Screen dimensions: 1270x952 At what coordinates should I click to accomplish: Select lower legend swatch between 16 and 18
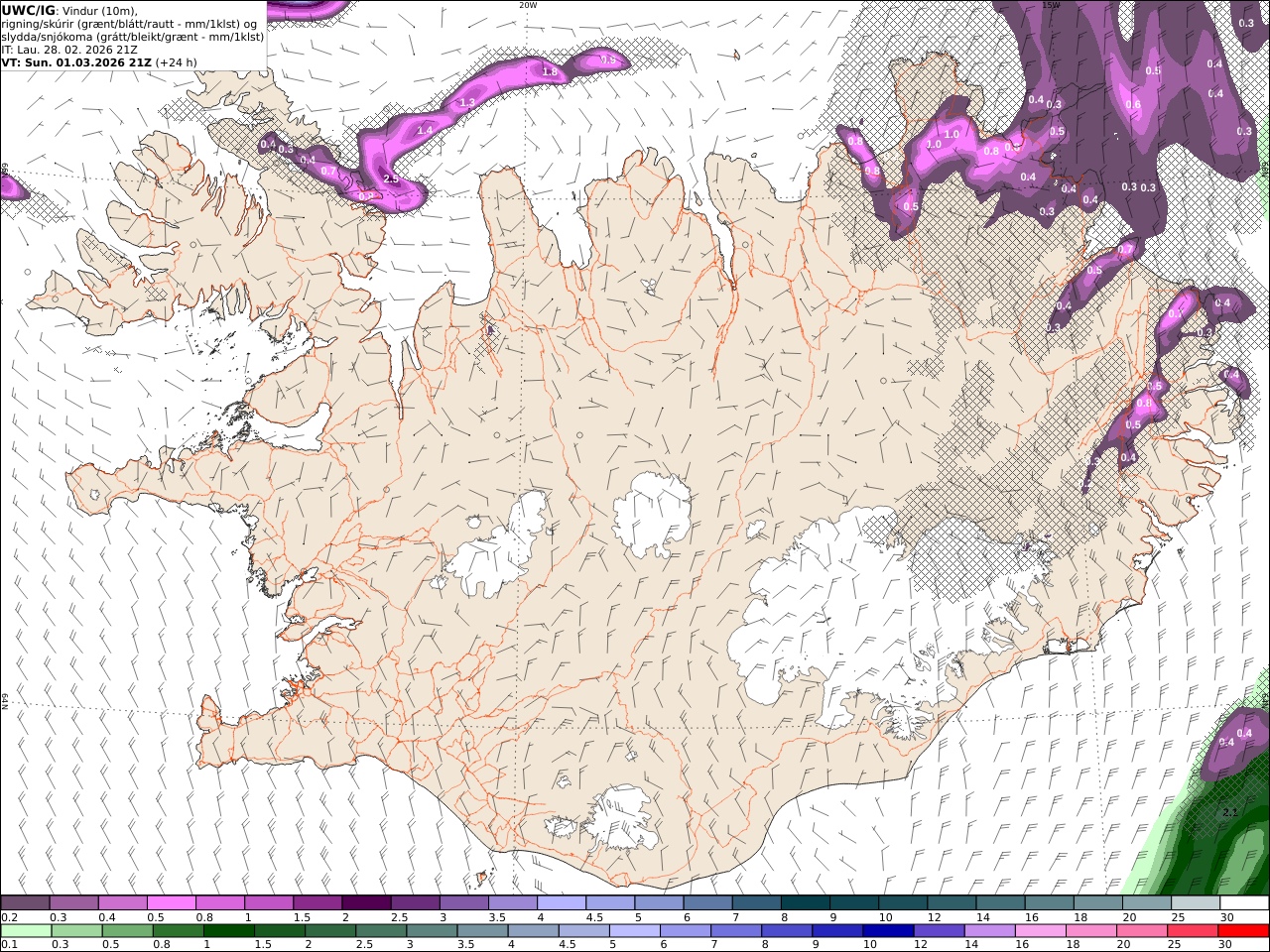coord(1040,930)
